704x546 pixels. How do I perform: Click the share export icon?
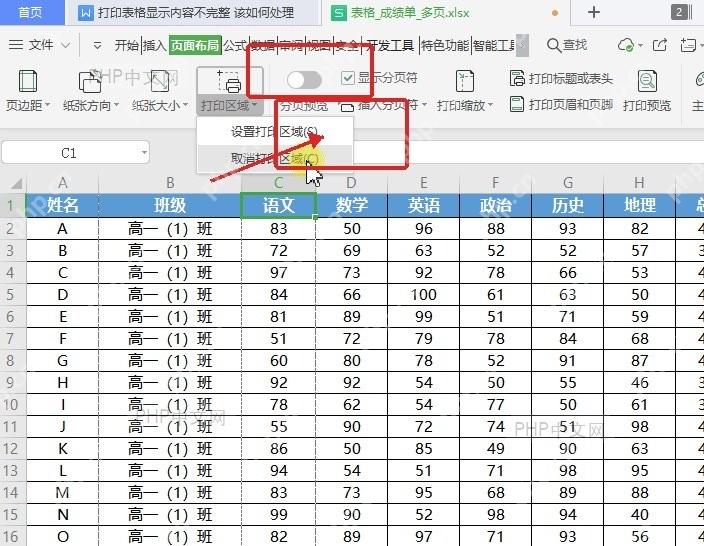click(x=660, y=45)
